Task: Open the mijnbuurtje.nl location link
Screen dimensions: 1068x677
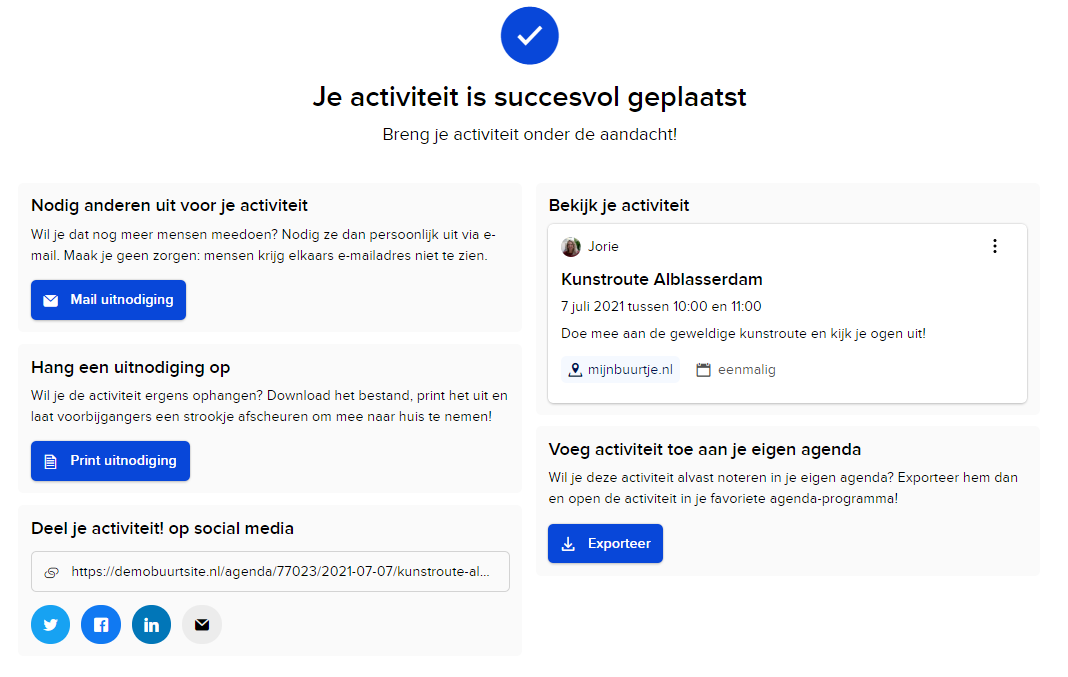Action: click(x=629, y=370)
